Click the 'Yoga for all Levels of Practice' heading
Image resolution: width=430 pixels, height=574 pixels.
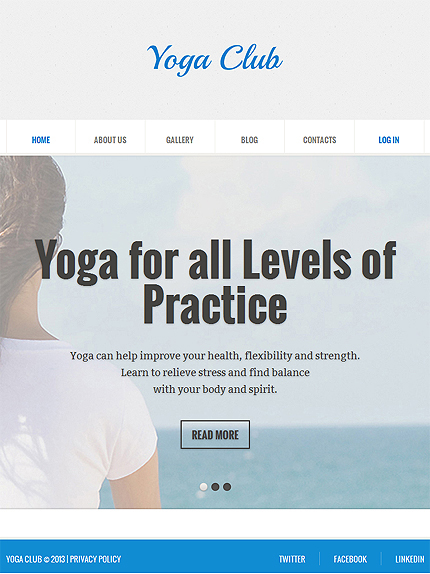215,282
